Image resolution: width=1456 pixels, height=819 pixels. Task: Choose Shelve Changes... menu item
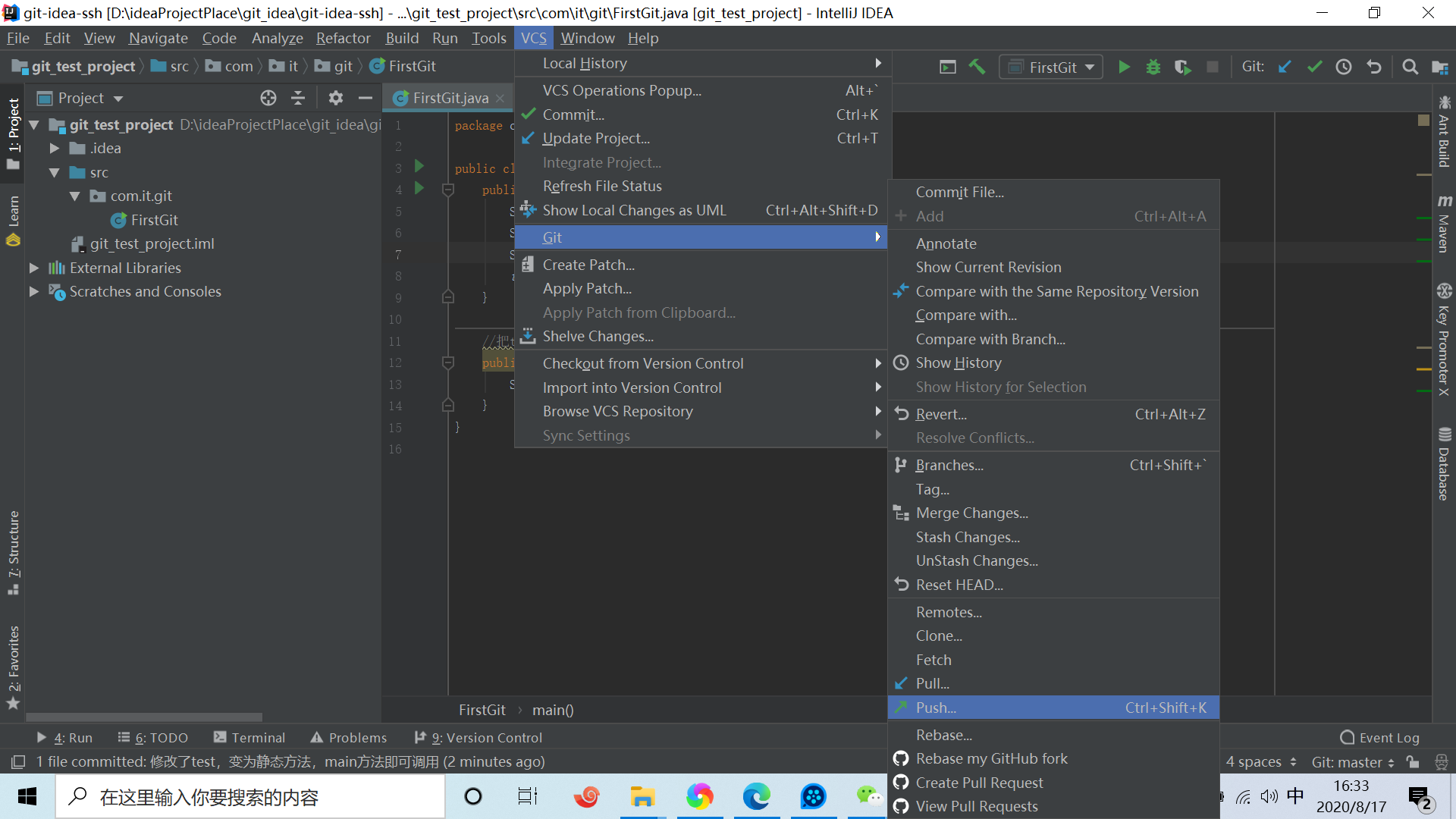[701, 336]
